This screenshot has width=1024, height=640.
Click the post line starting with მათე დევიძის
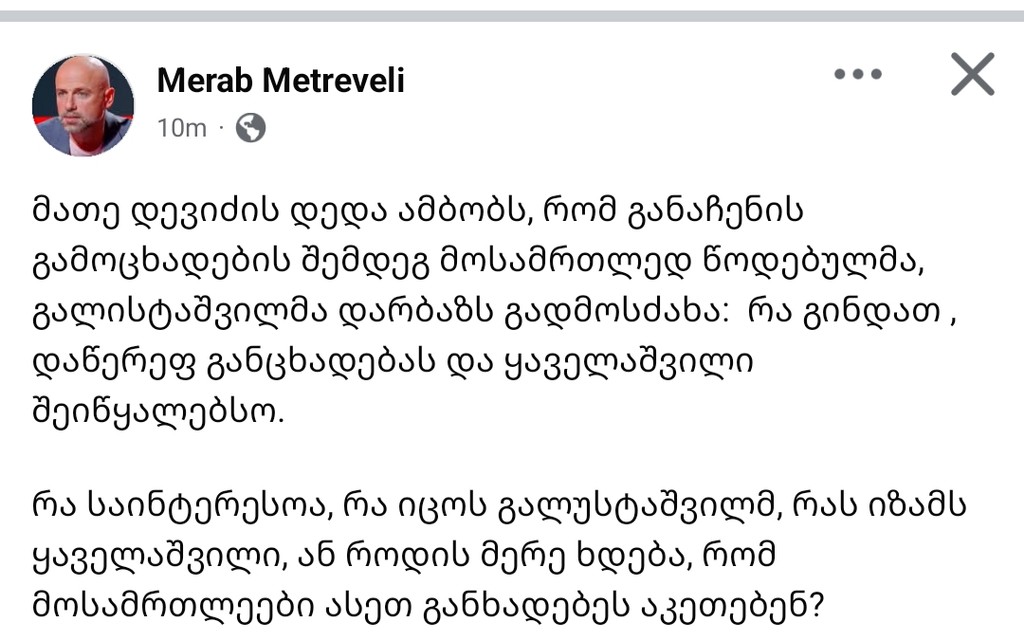click(x=418, y=211)
